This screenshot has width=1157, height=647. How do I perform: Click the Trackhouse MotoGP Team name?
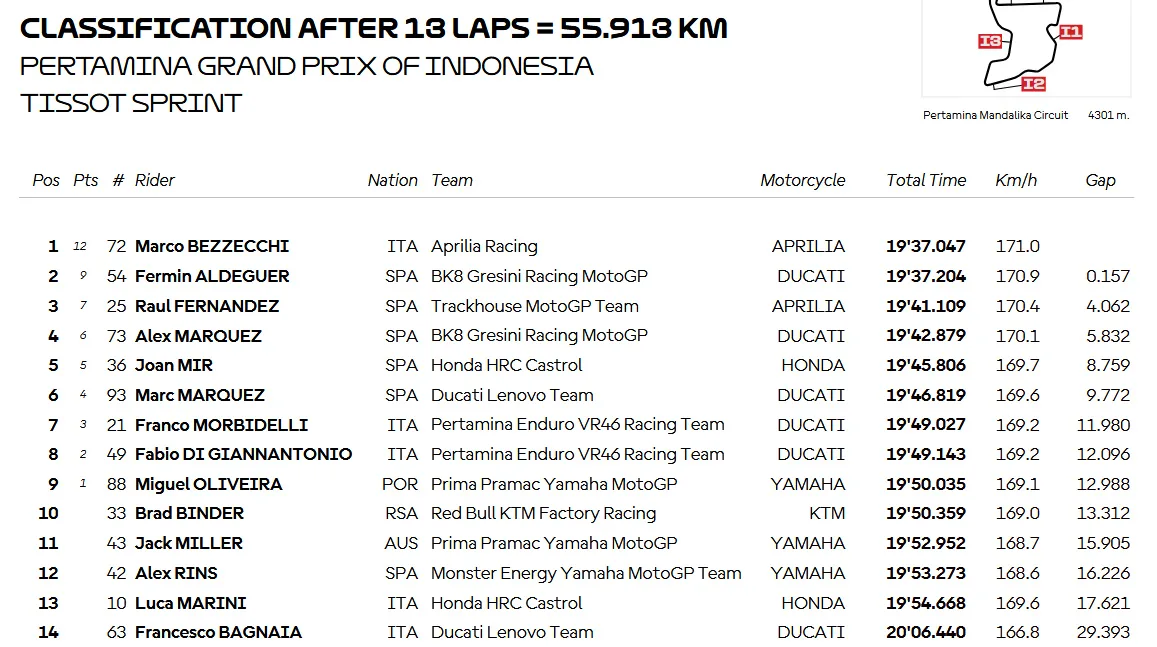(x=534, y=306)
